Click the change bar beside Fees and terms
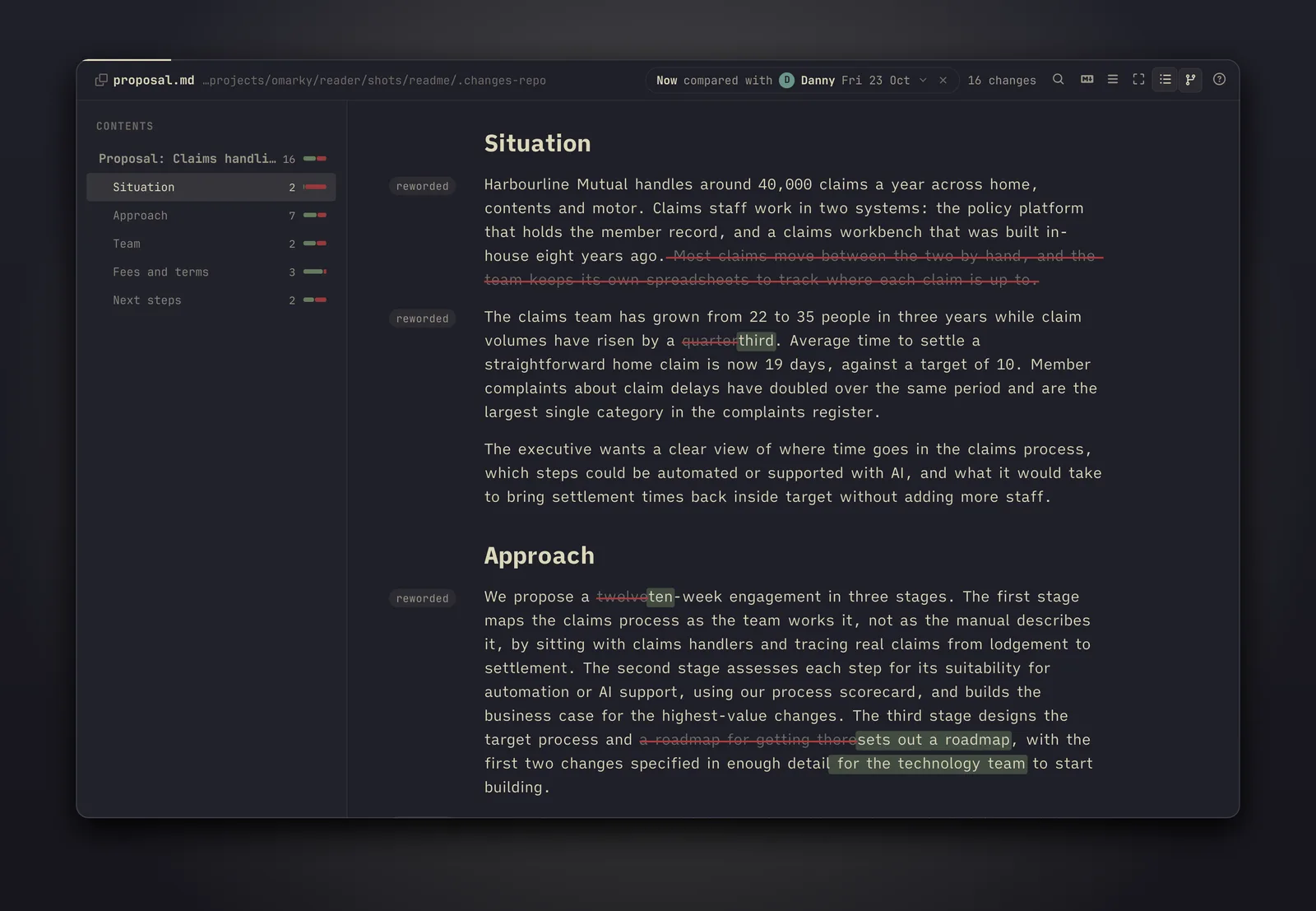The height and width of the screenshot is (911, 1316). [x=315, y=272]
